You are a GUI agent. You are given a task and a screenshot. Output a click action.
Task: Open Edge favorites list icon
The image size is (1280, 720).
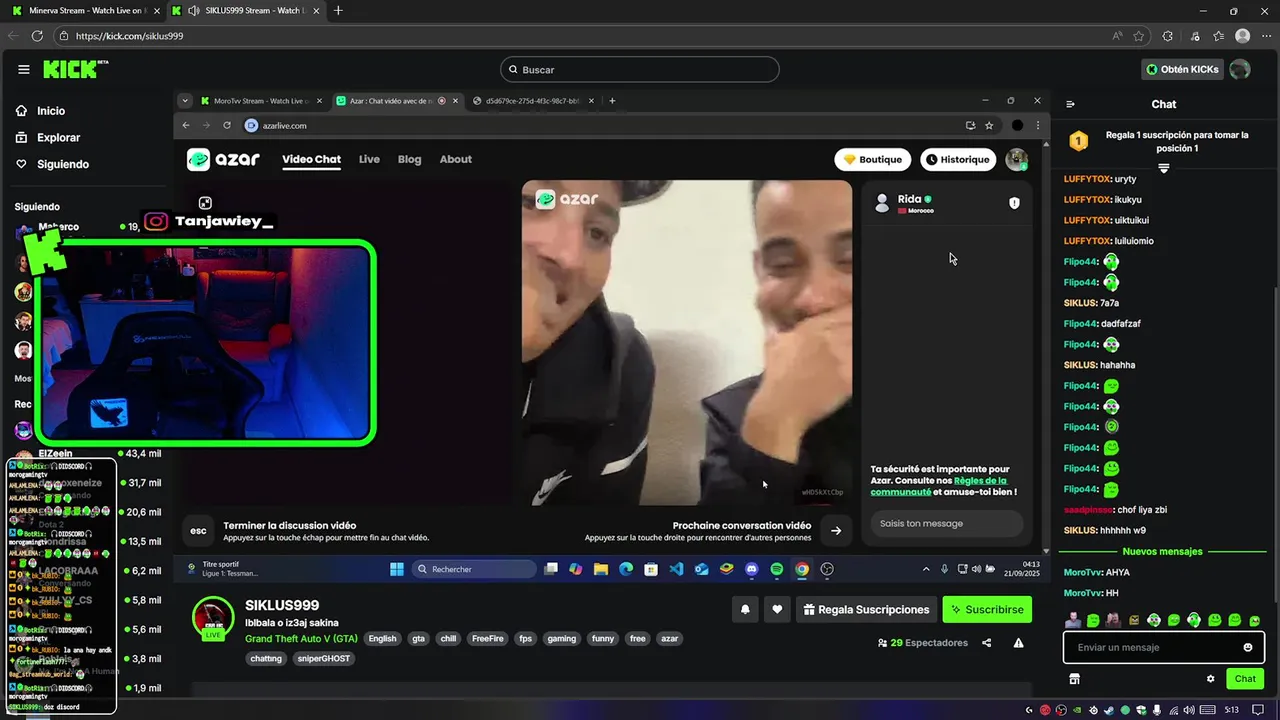coord(1218,36)
